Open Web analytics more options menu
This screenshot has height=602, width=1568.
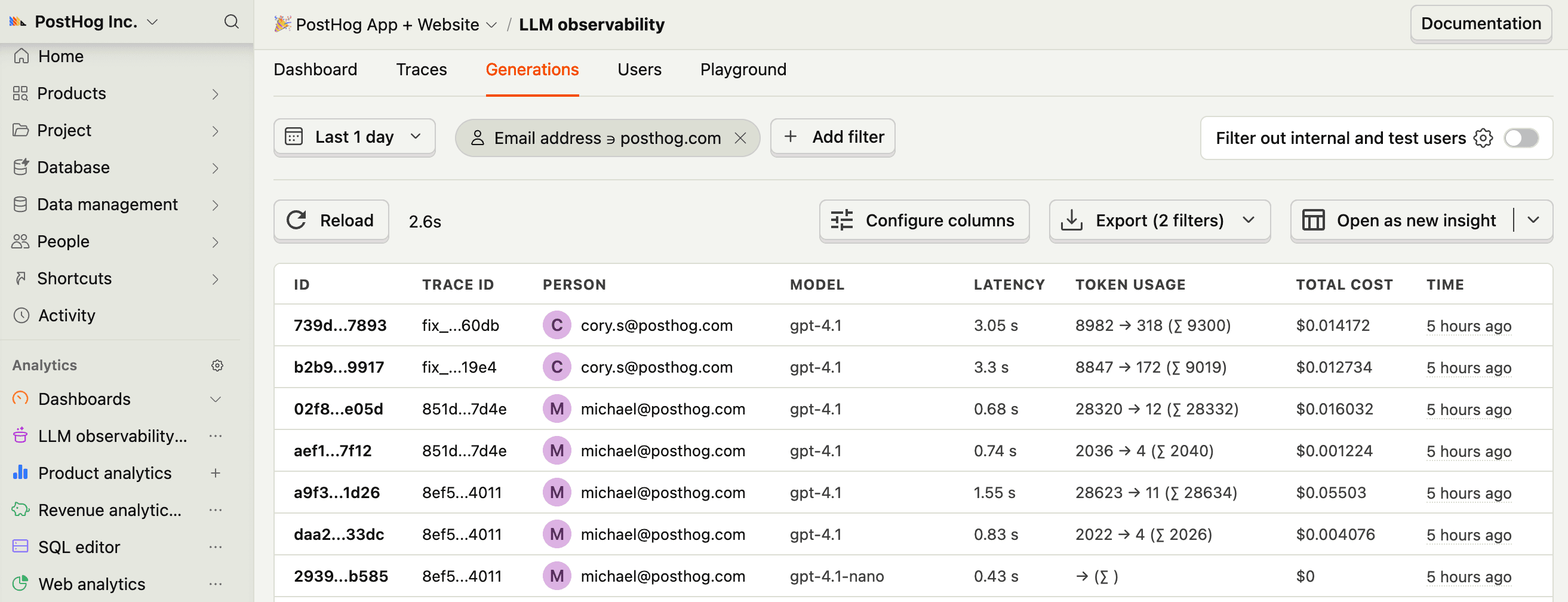[216, 584]
